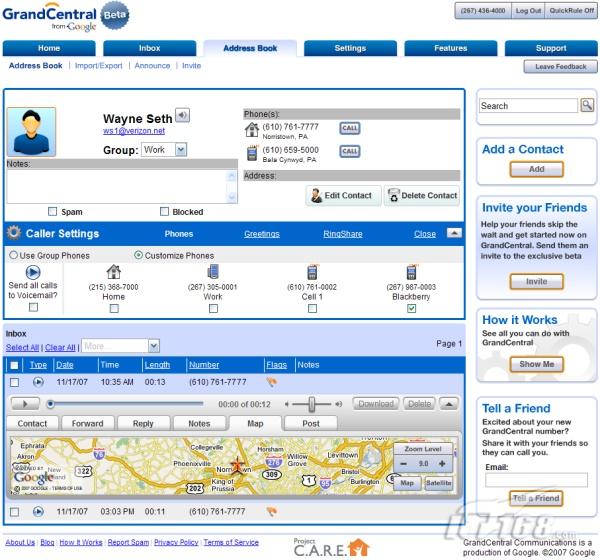600x560 pixels.
Task: Click flag icon on 10:35 AM message
Action: point(271,382)
